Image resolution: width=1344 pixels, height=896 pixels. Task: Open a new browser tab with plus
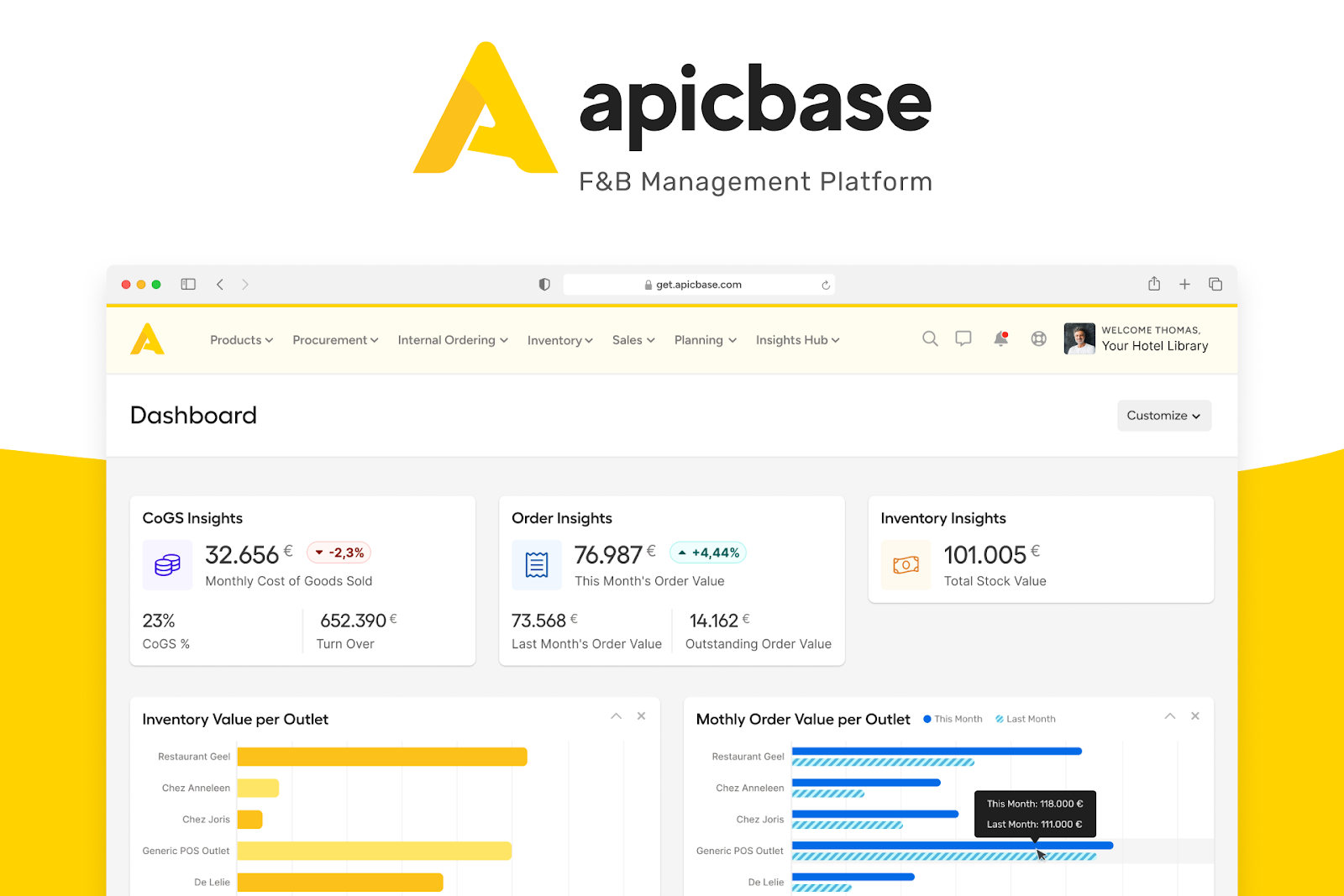coord(1184,284)
